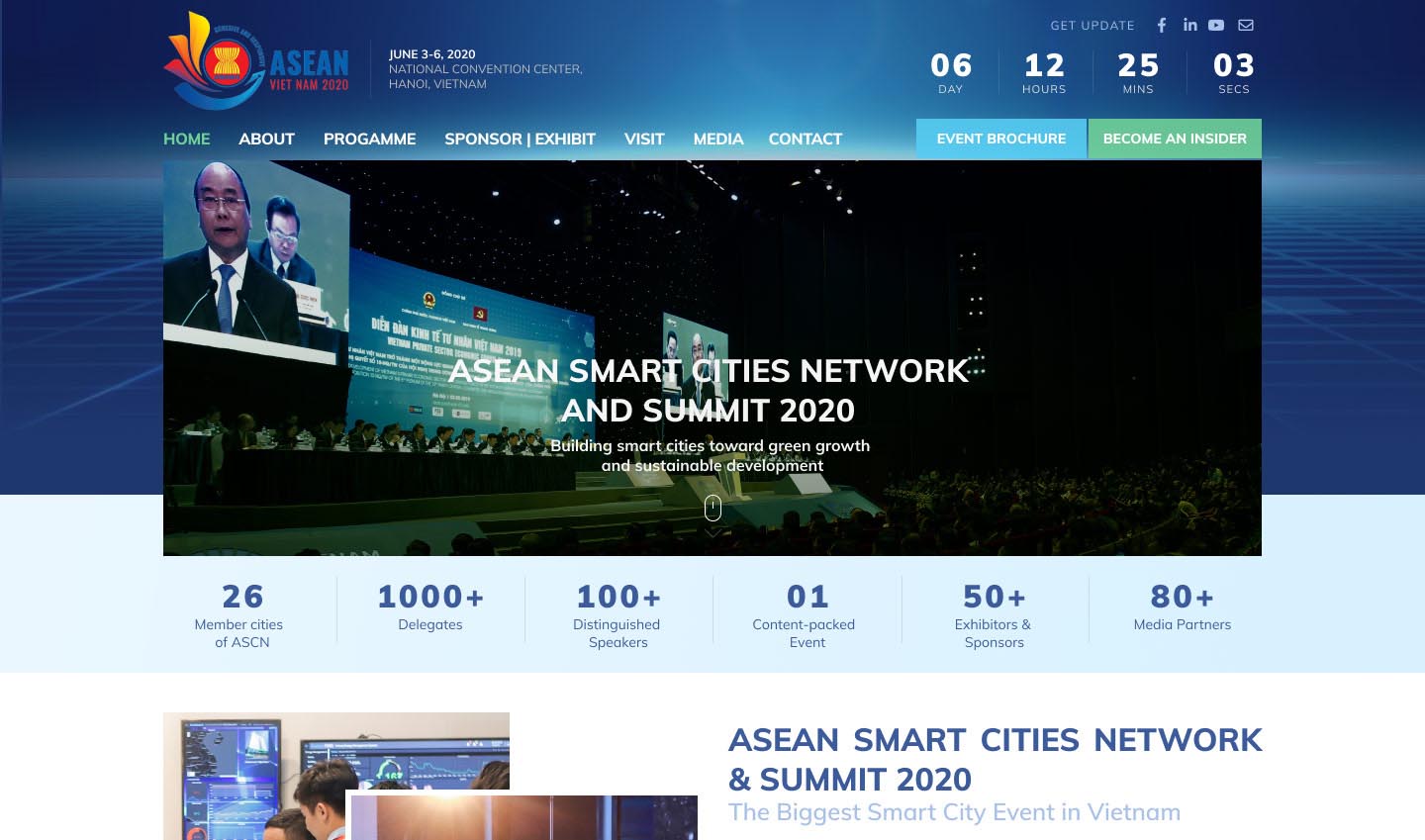Go to the HOME menu item
This screenshot has height=840, width=1425.
(186, 140)
